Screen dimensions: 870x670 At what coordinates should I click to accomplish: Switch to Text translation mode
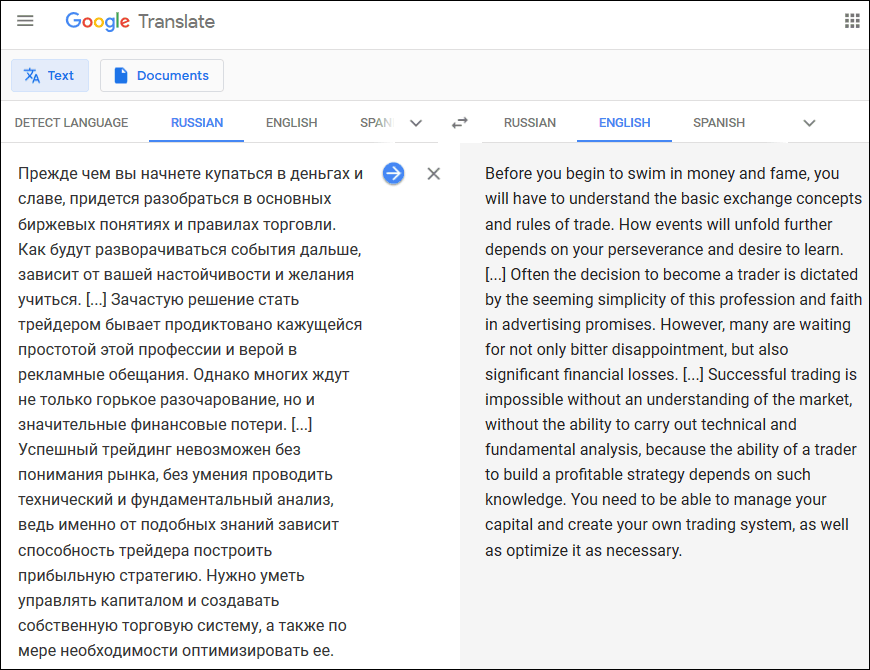point(50,75)
